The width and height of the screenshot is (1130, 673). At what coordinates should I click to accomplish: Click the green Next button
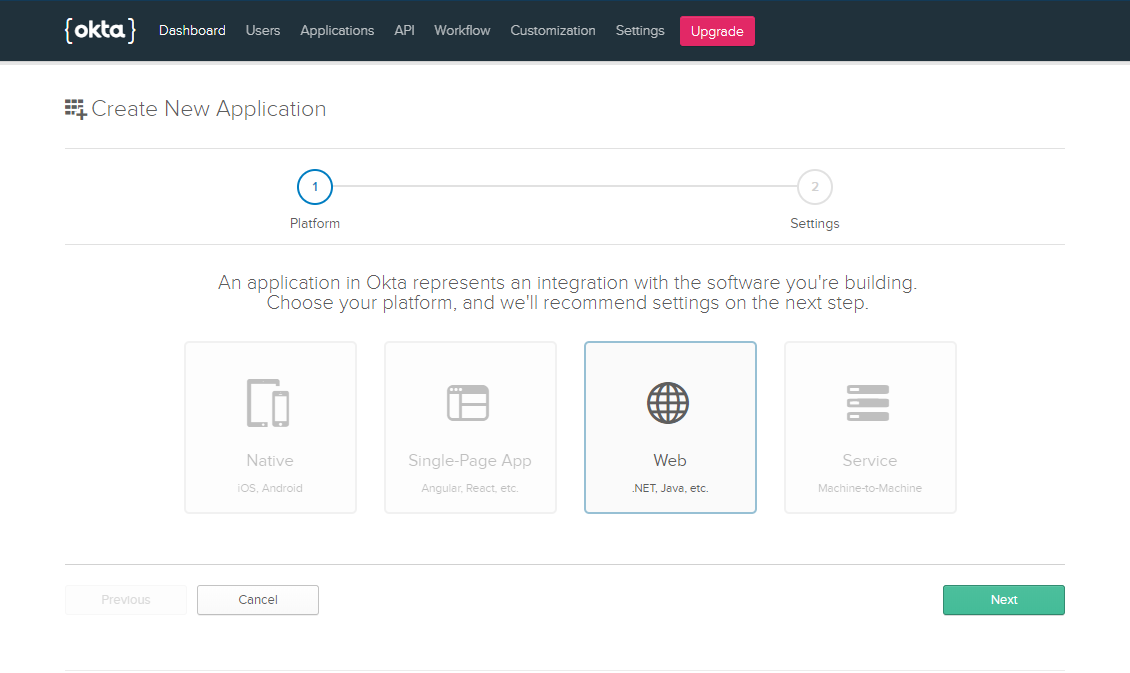[x=1003, y=600]
